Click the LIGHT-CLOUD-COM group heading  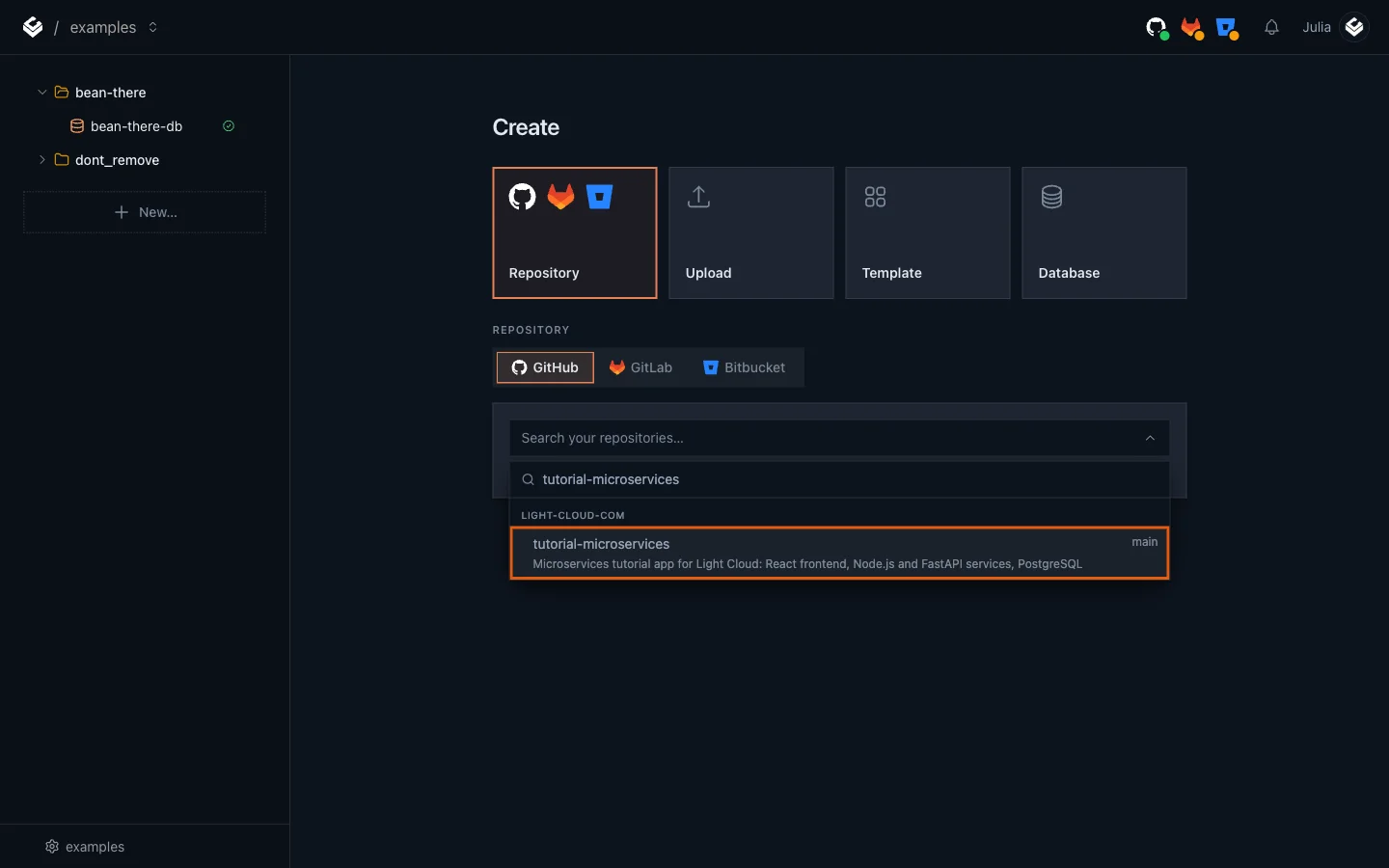573,515
